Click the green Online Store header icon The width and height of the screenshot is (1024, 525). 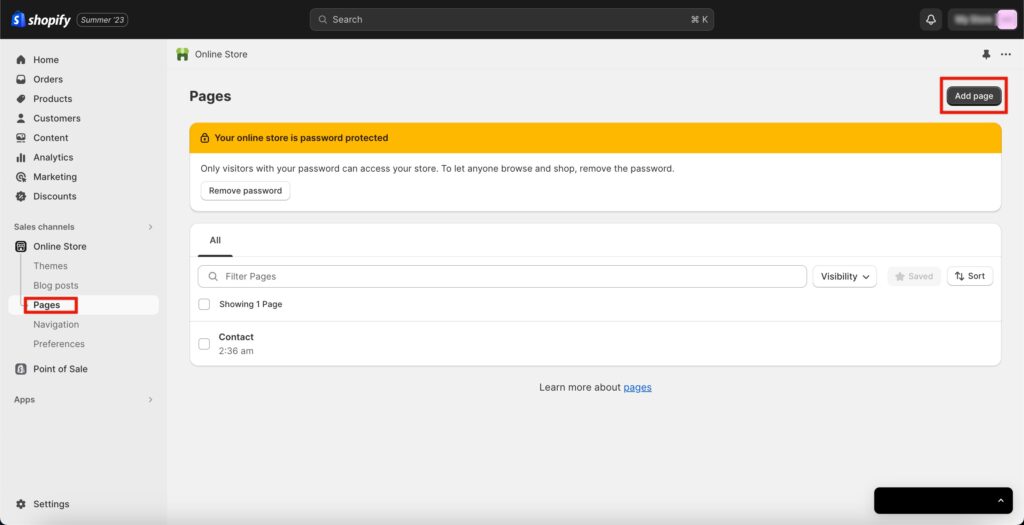(x=183, y=54)
